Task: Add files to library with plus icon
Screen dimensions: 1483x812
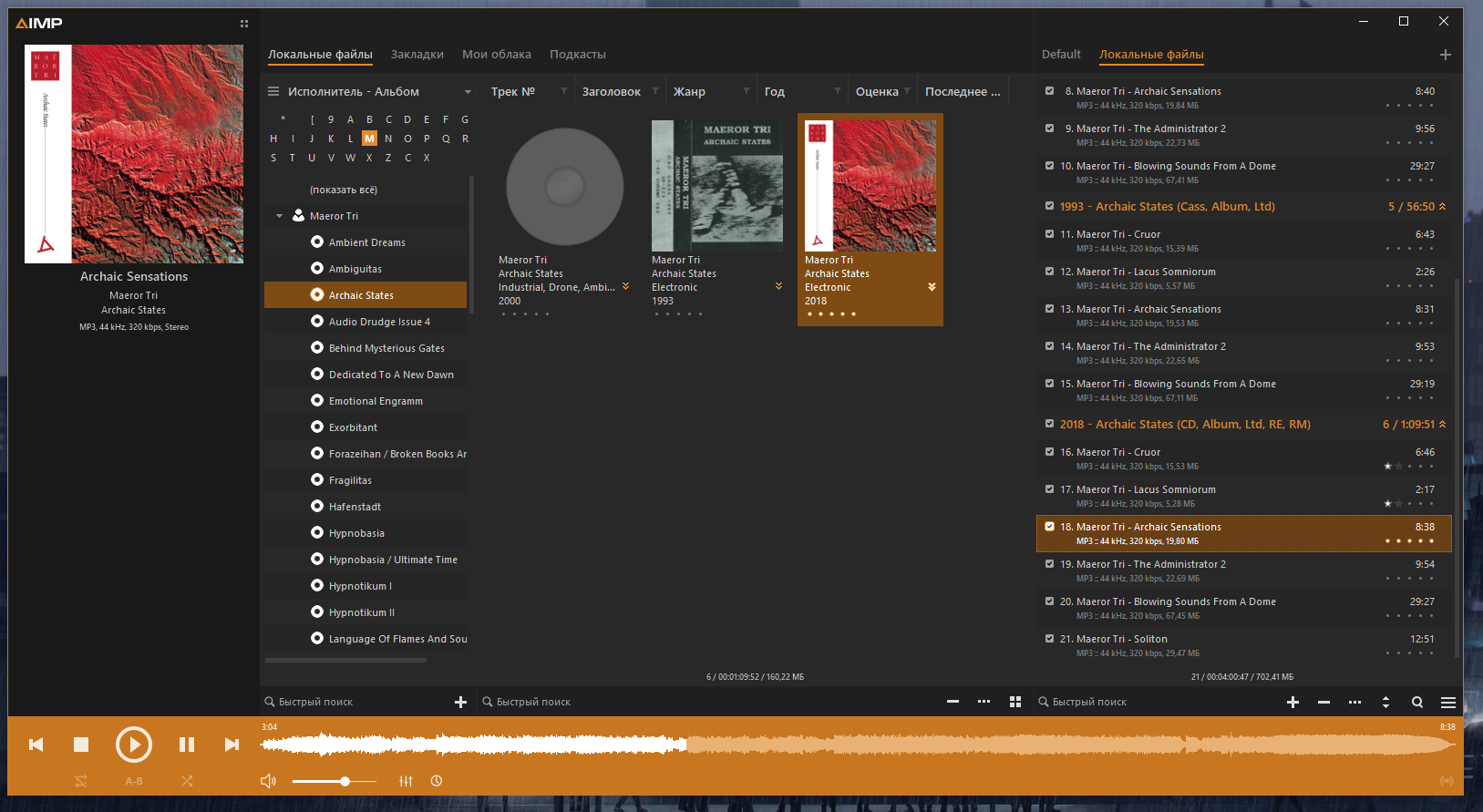Action: click(x=461, y=702)
